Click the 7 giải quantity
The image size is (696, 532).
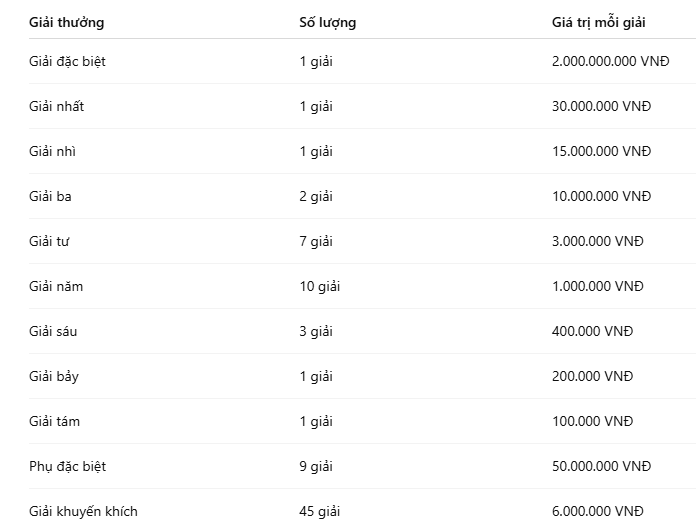[x=316, y=241]
